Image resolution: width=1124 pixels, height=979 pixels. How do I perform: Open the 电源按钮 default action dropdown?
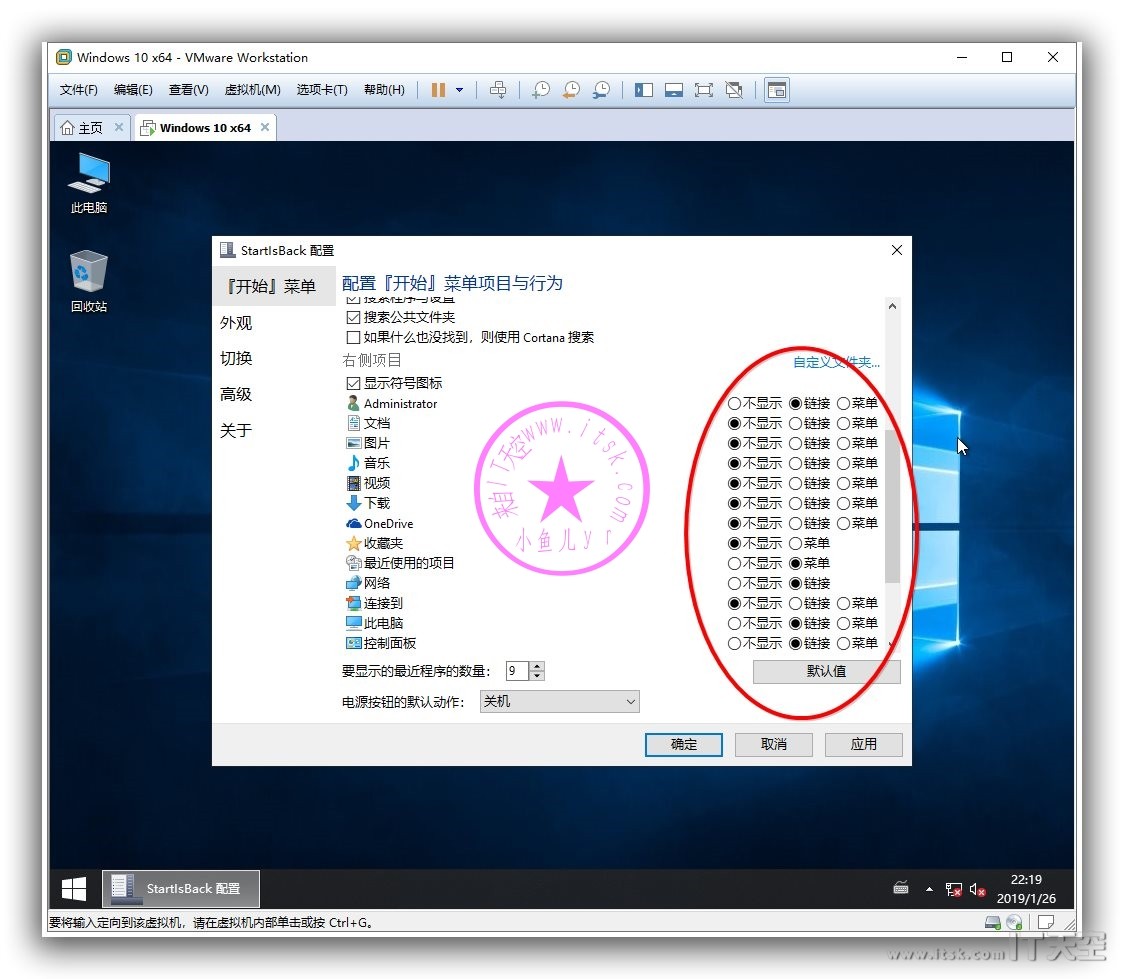click(559, 702)
